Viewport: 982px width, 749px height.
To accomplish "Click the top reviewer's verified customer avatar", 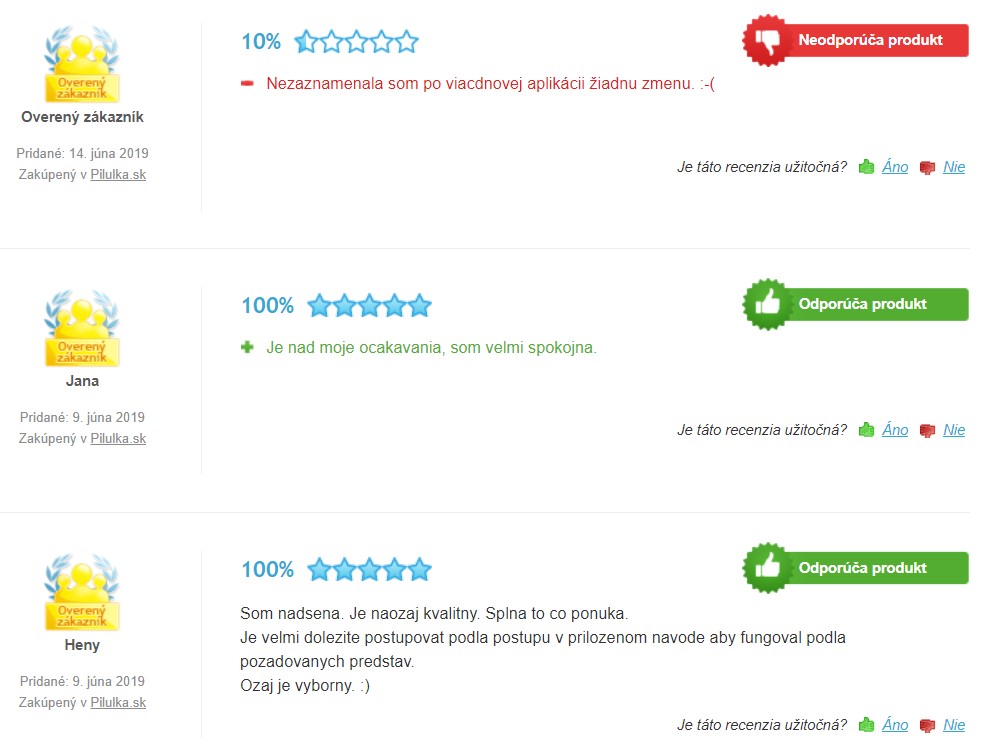I will point(82,64).
